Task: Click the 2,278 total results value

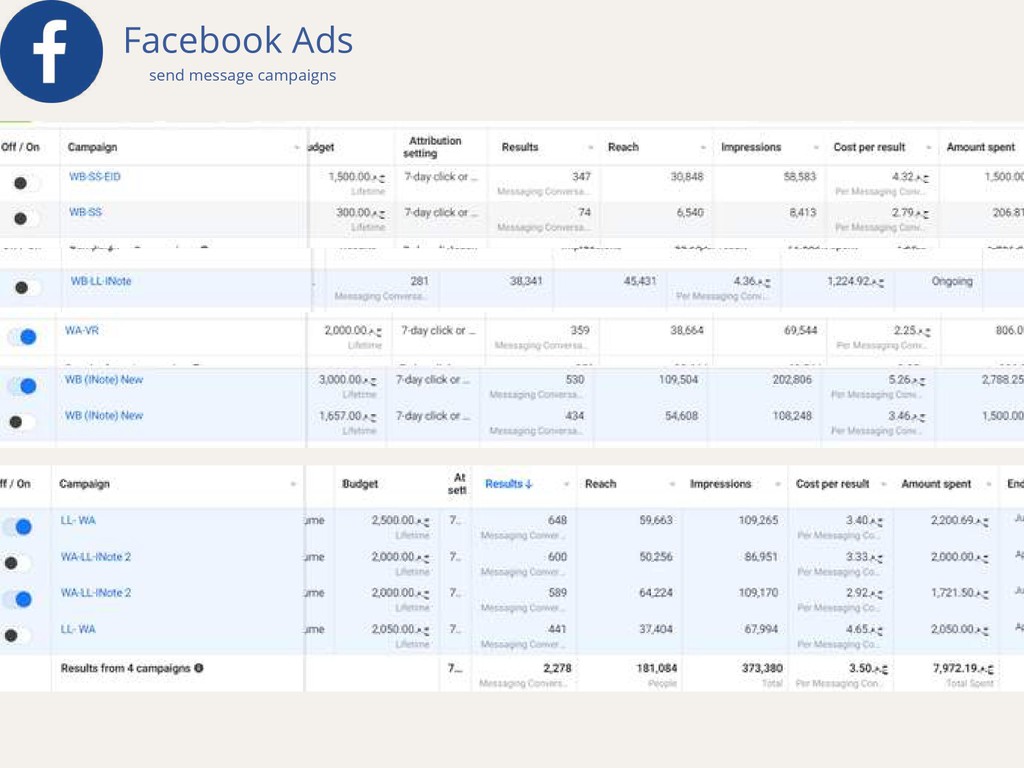Action: coord(557,668)
